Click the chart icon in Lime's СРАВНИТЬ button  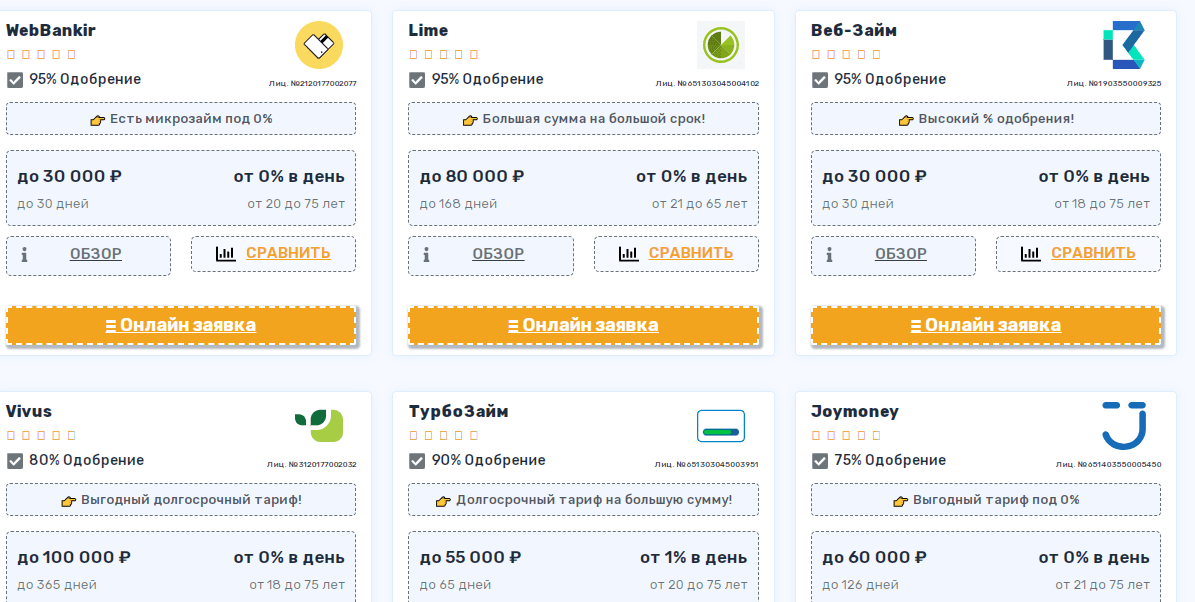coord(628,253)
